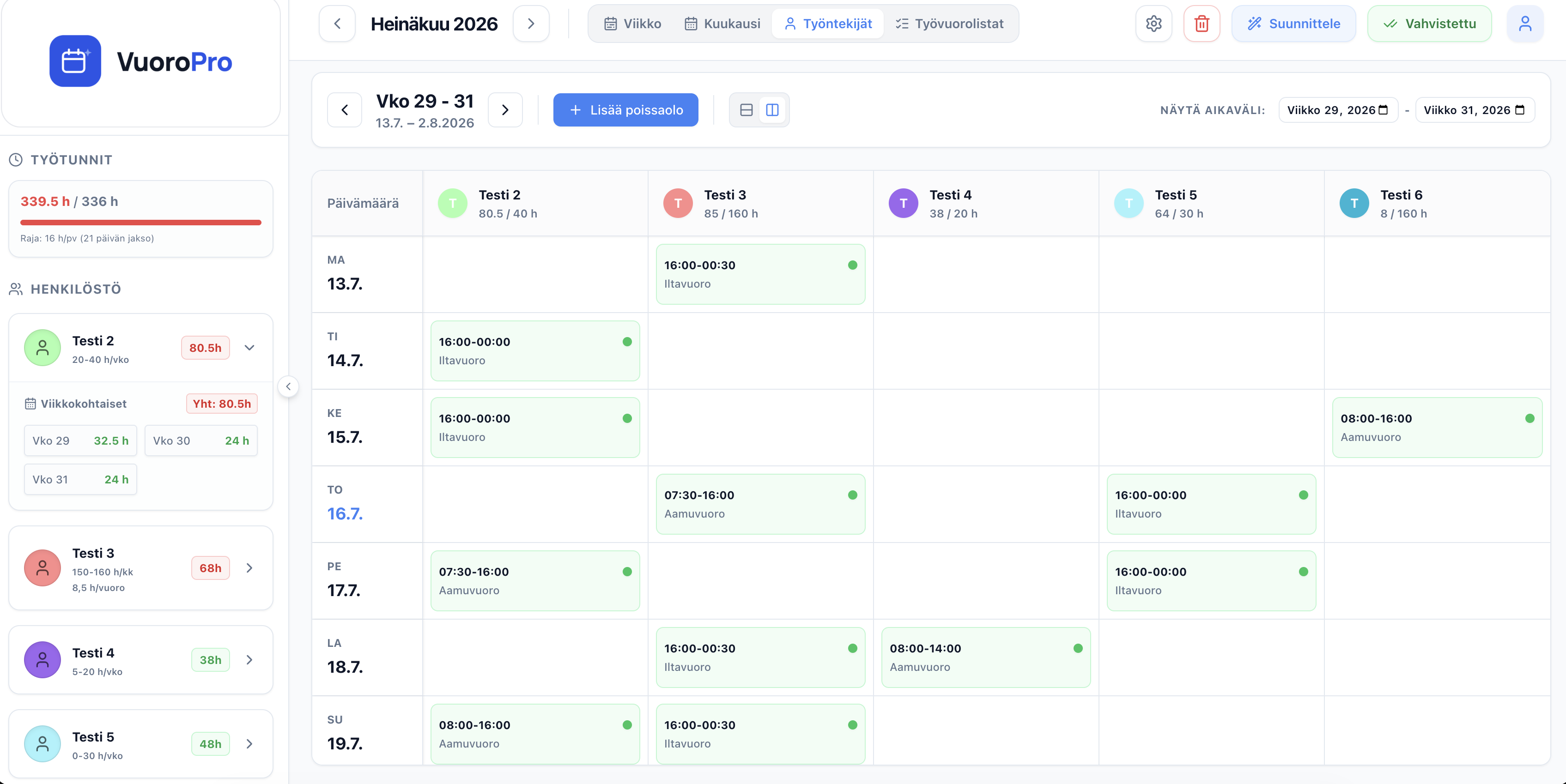Click the Suunnittele button
1566x784 pixels.
click(x=1293, y=24)
